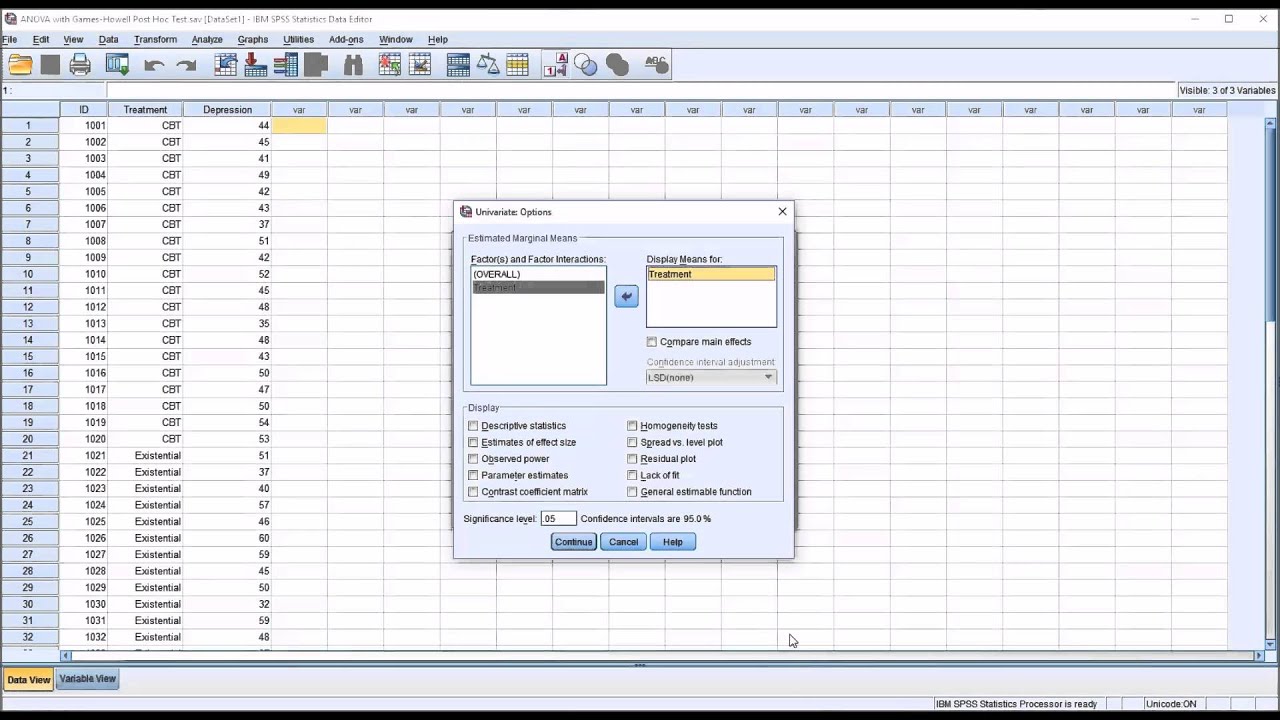Click the Use variable sets icon
The width and height of the screenshot is (1280, 720).
point(586,65)
